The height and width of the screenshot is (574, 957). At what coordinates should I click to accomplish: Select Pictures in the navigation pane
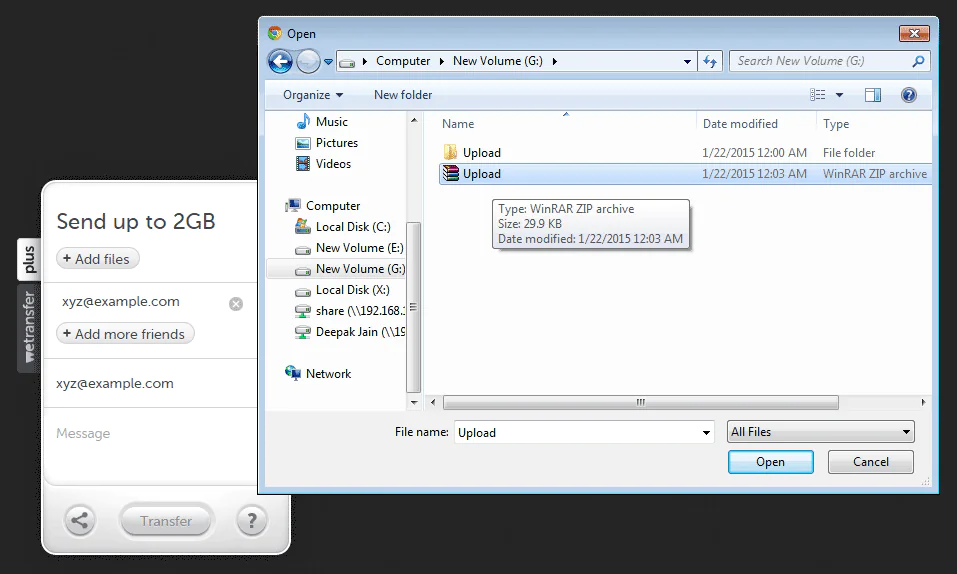[336, 143]
